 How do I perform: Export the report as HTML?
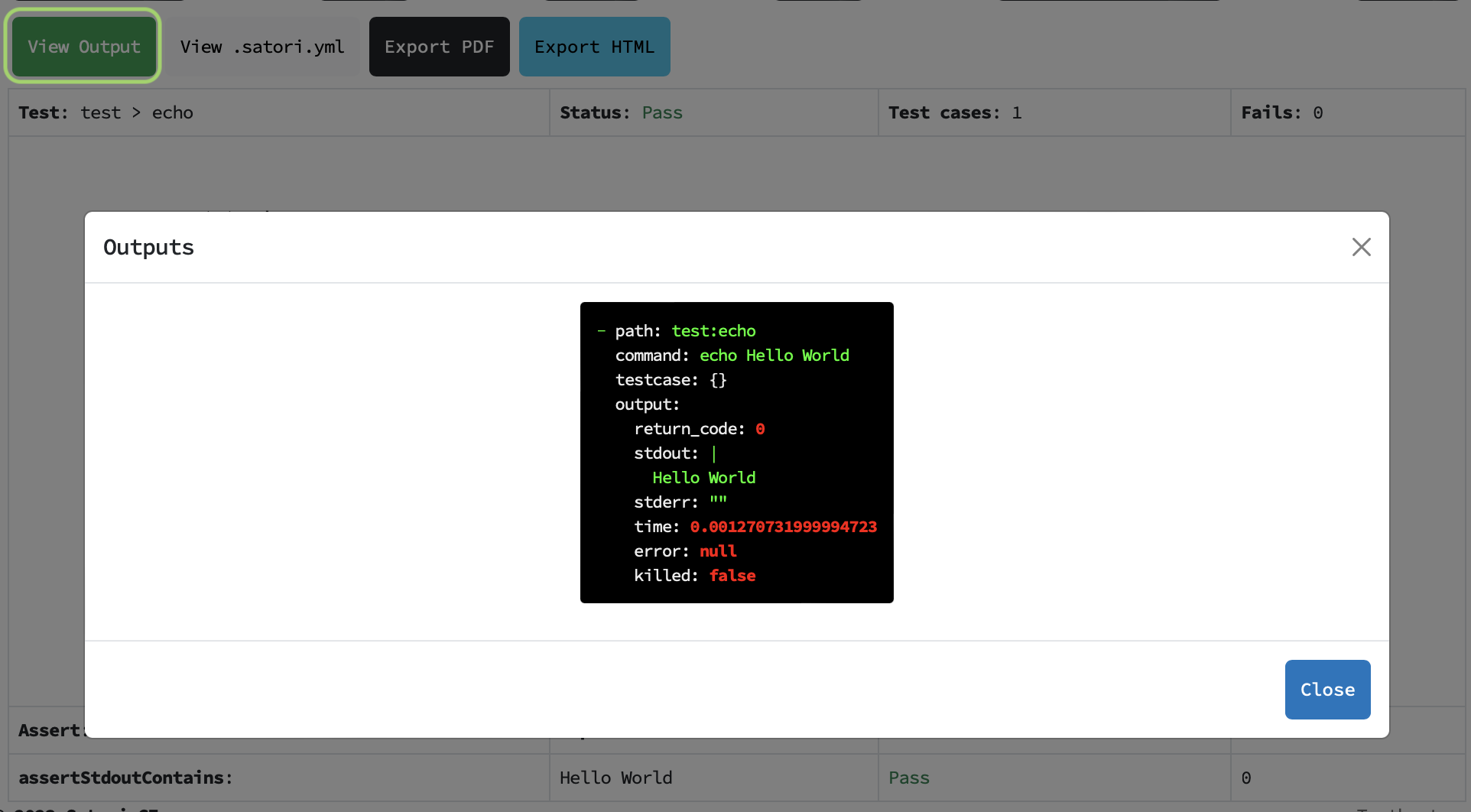click(594, 47)
